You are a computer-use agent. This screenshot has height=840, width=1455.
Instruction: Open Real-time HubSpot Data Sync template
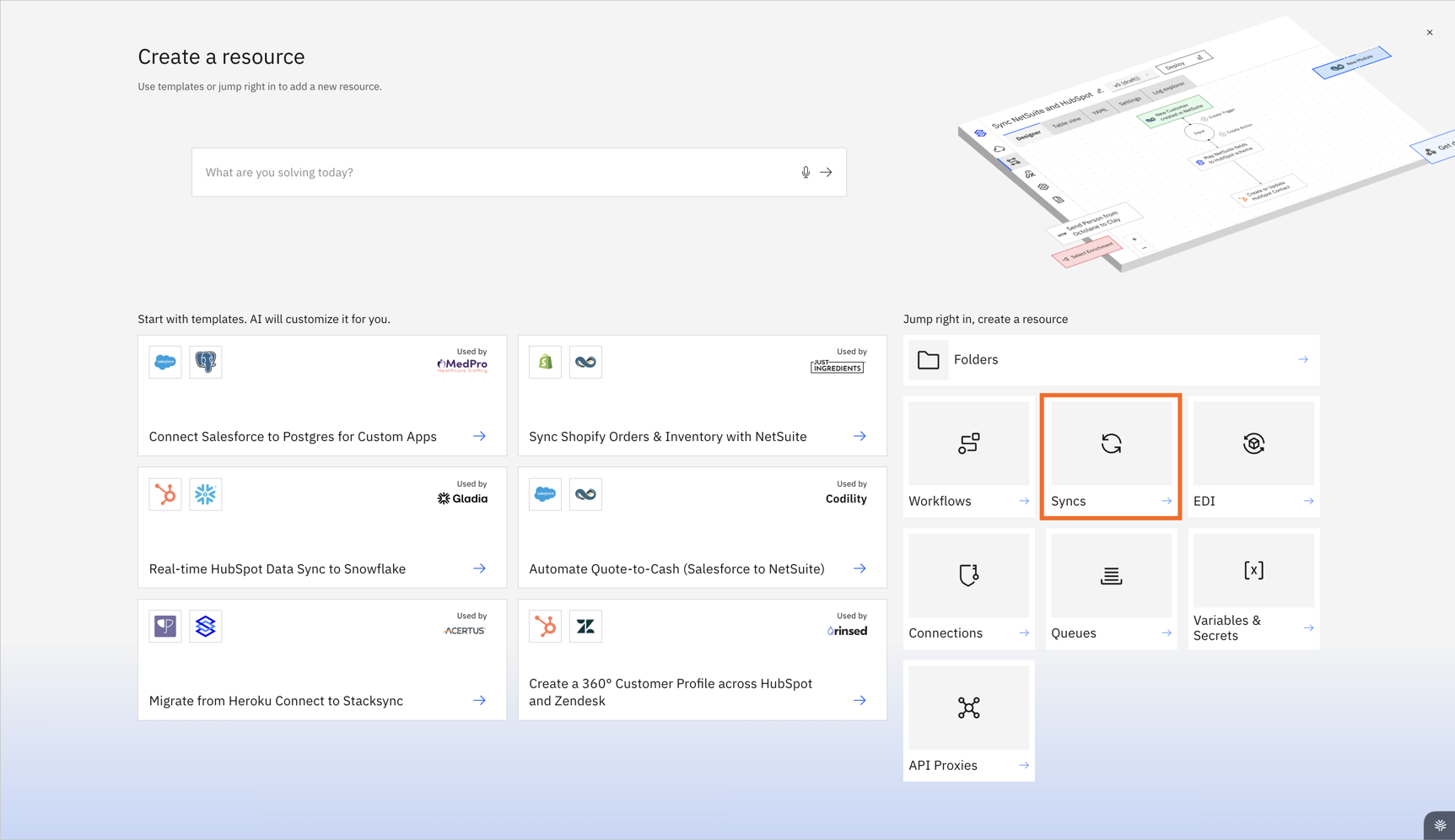322,528
